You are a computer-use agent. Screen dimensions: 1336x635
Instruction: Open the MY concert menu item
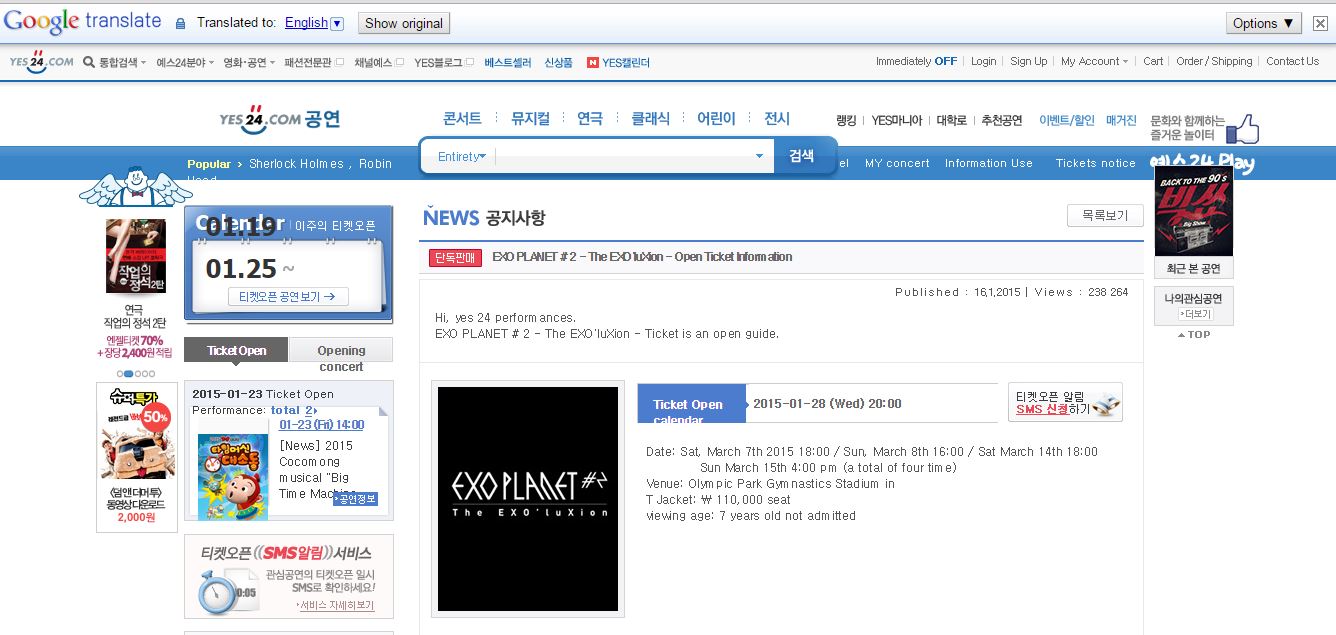(x=897, y=163)
